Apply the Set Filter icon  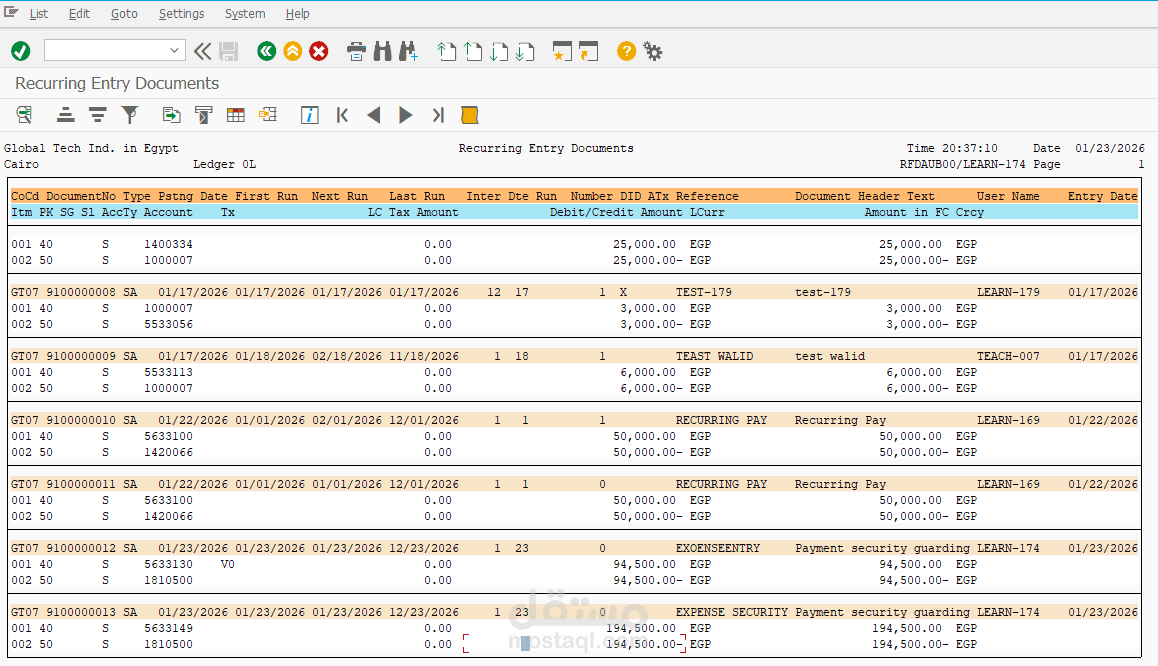coord(130,115)
